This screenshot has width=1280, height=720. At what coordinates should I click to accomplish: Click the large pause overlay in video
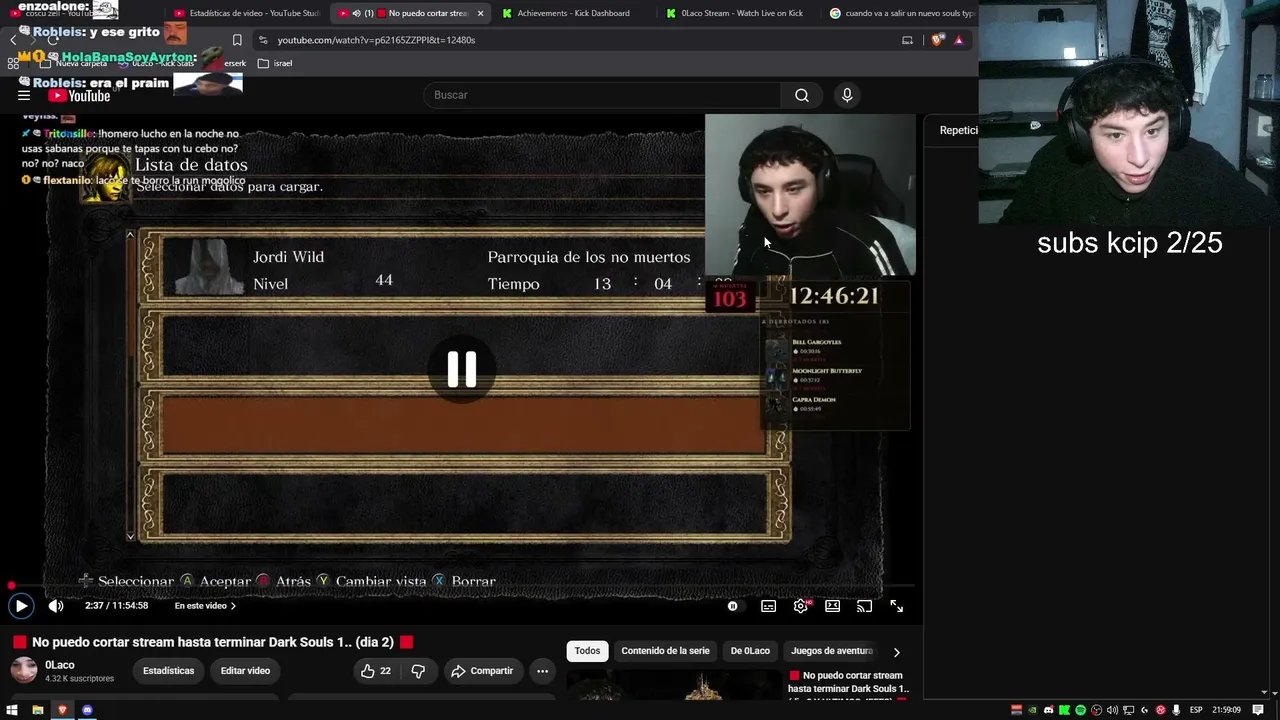click(461, 370)
